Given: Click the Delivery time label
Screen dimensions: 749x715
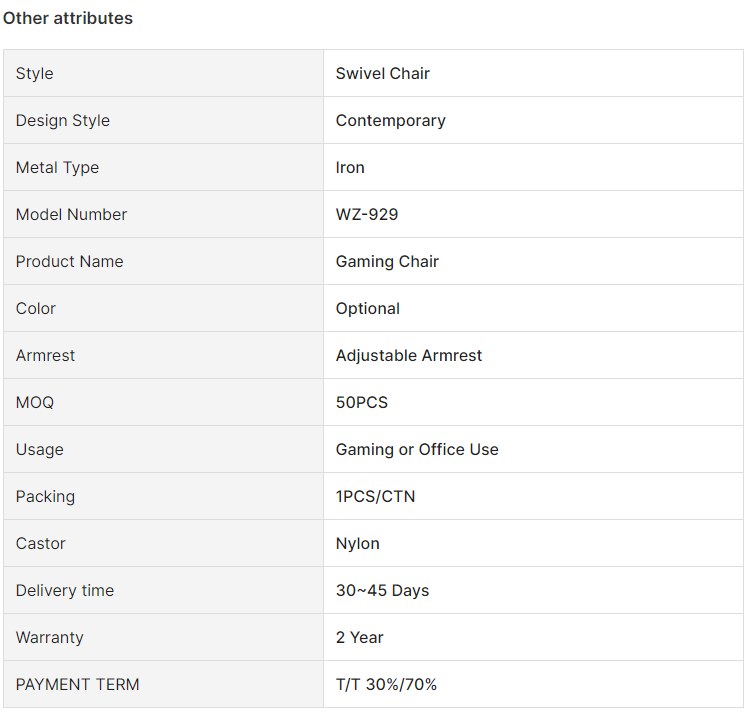Looking at the screenshot, I should [65, 590].
